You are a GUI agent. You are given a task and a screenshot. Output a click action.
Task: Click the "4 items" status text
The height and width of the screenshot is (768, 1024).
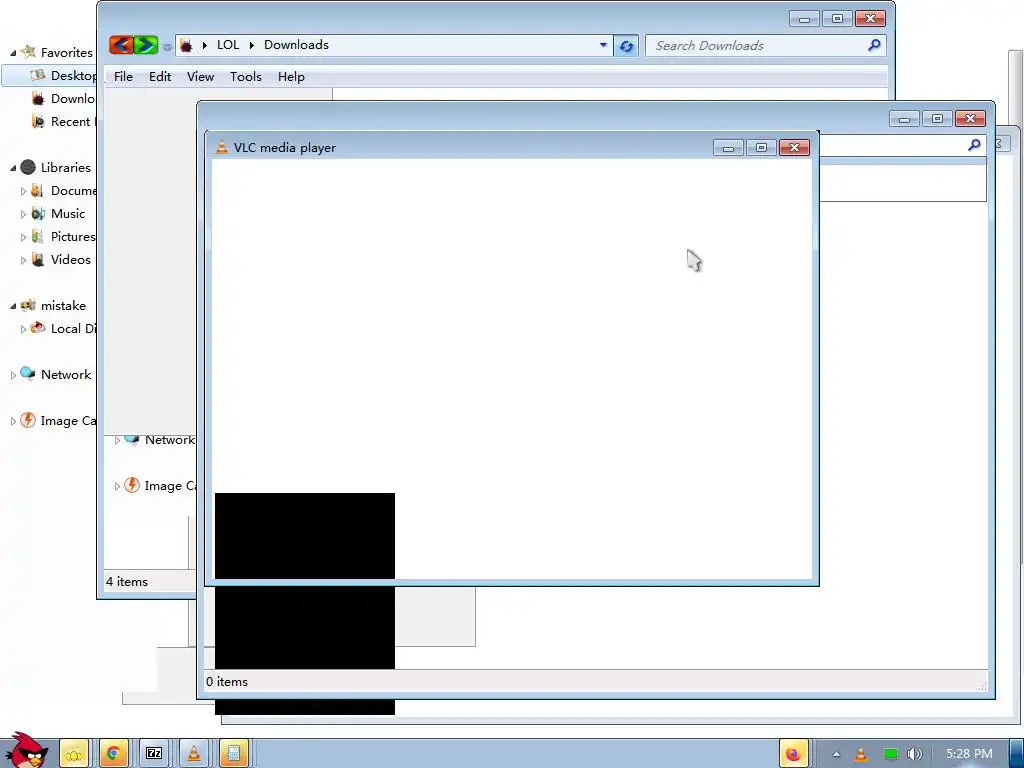[127, 581]
